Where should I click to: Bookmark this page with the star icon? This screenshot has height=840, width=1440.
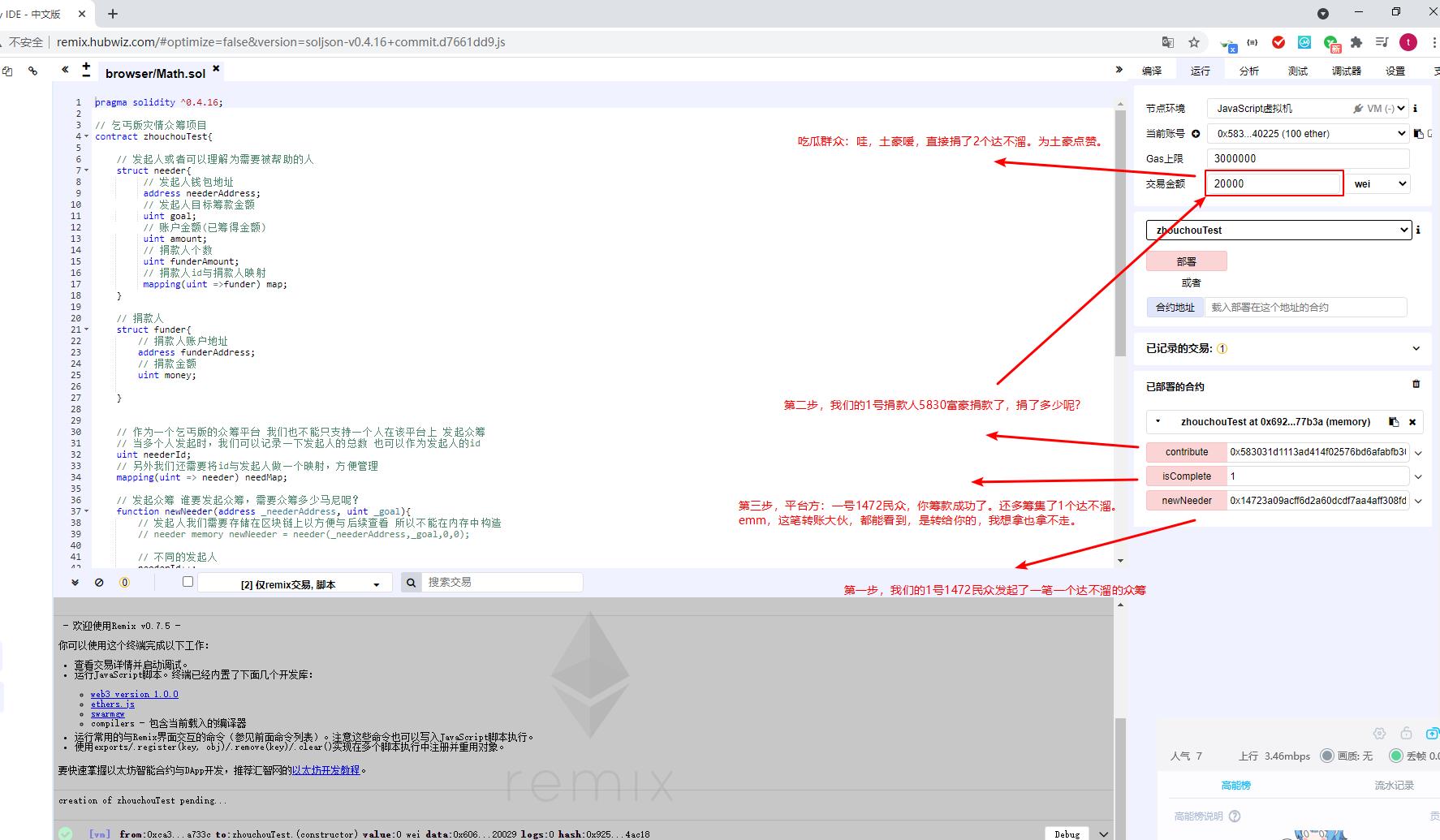coord(1194,42)
